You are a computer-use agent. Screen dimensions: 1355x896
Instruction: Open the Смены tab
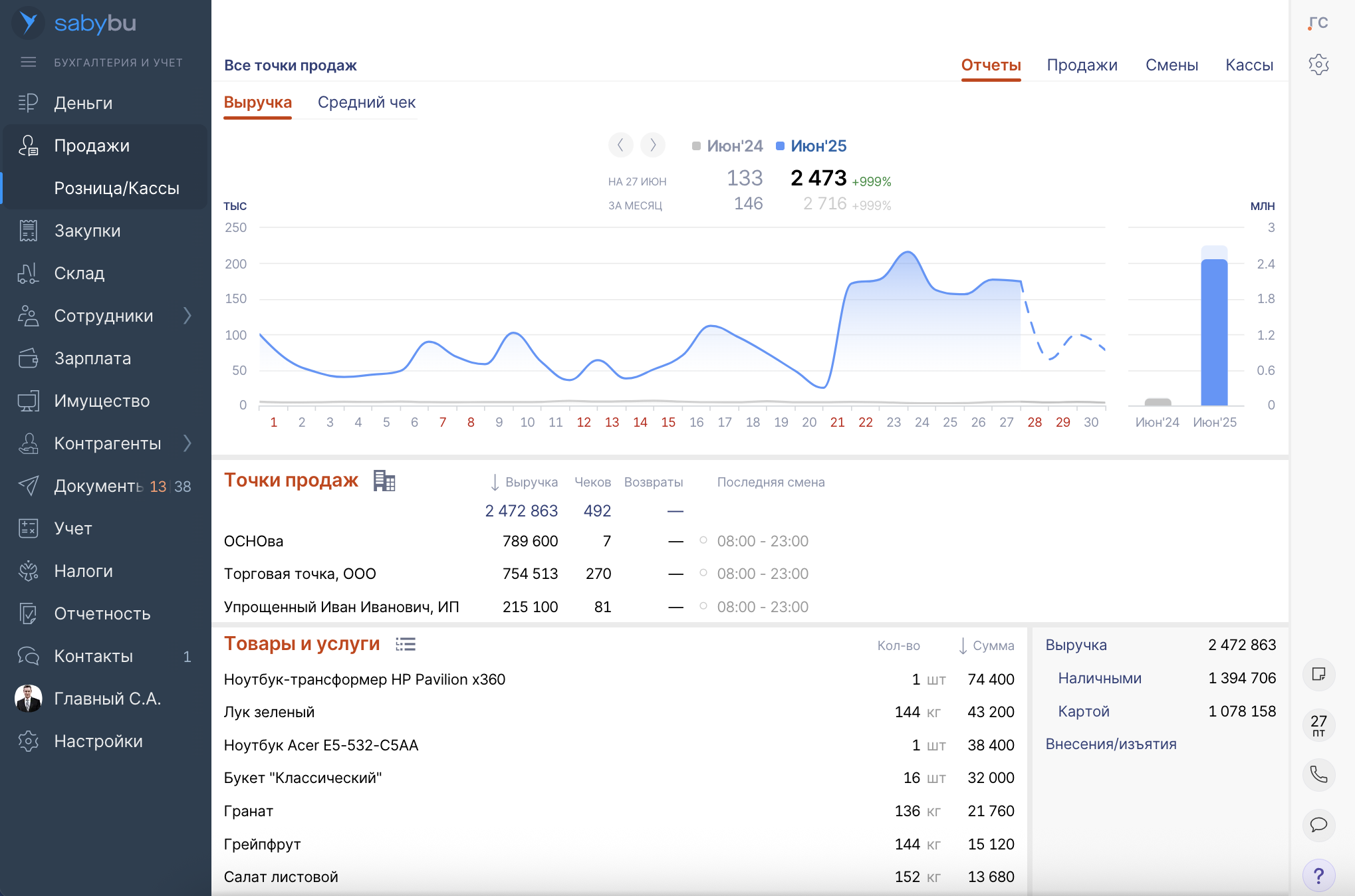1171,65
